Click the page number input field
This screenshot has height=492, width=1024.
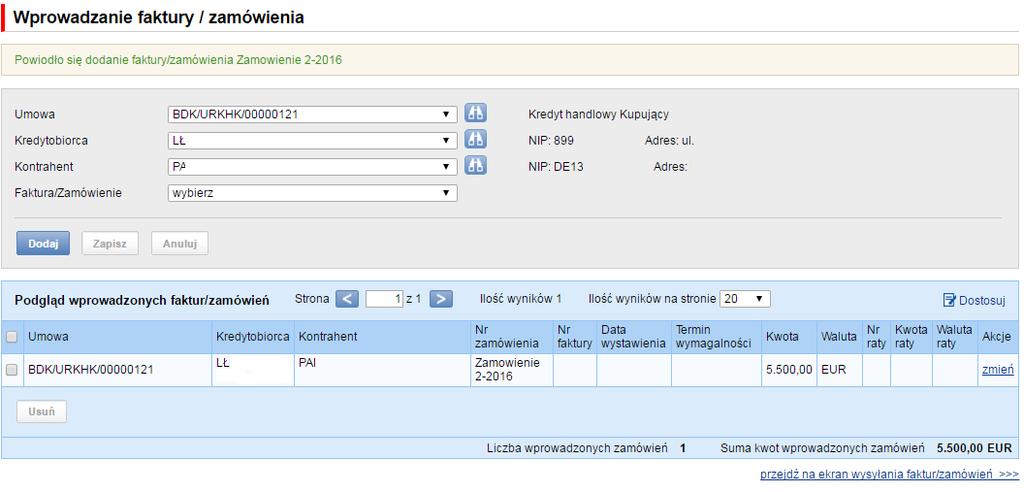(384, 299)
